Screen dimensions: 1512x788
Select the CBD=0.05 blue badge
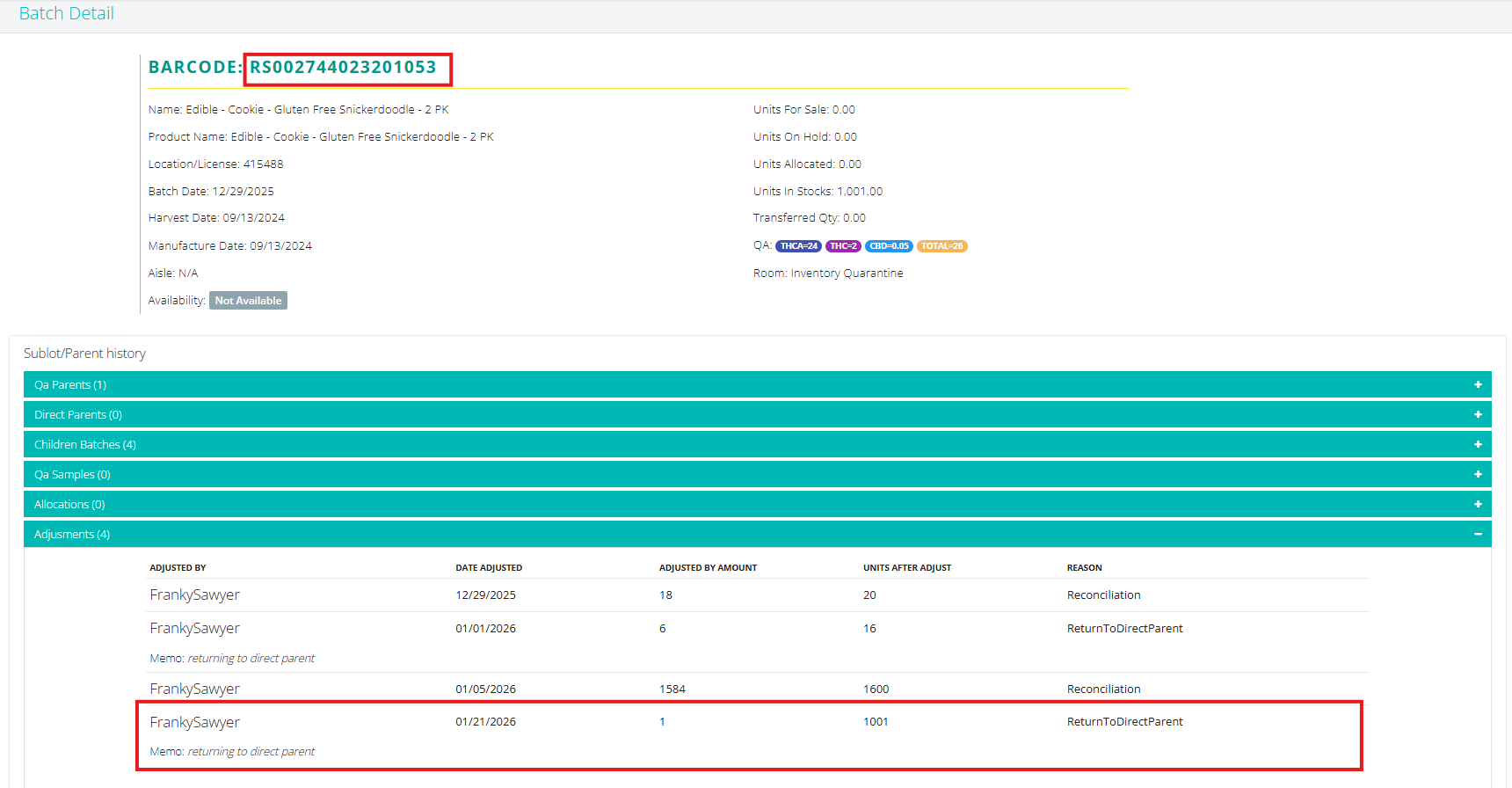(x=889, y=246)
